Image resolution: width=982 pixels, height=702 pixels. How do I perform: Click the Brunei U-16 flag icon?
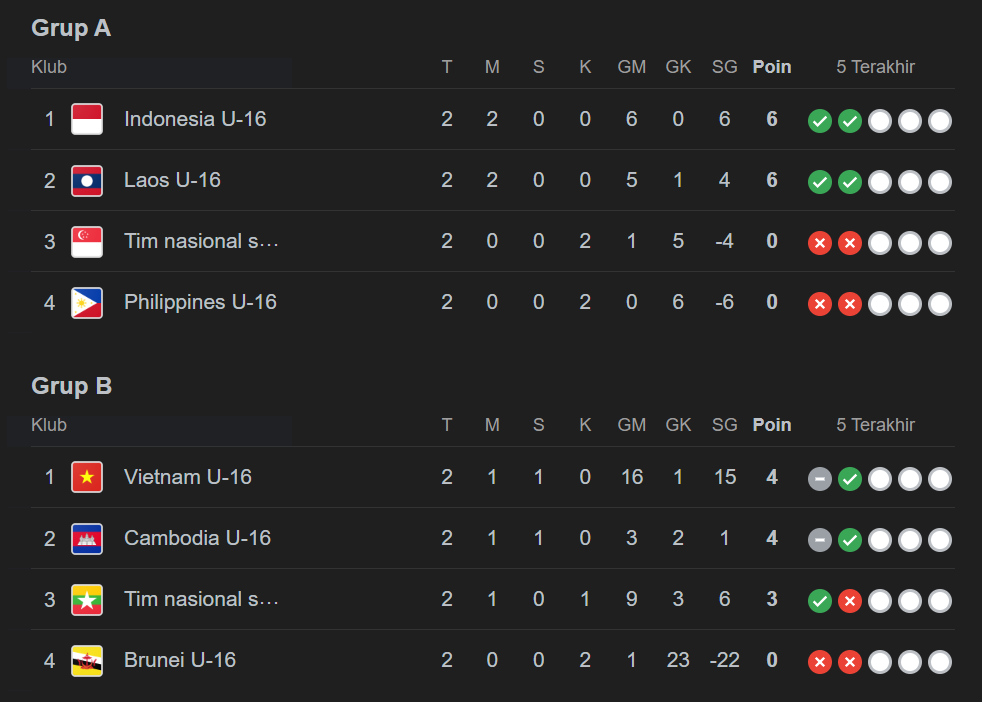pyautogui.click(x=87, y=661)
